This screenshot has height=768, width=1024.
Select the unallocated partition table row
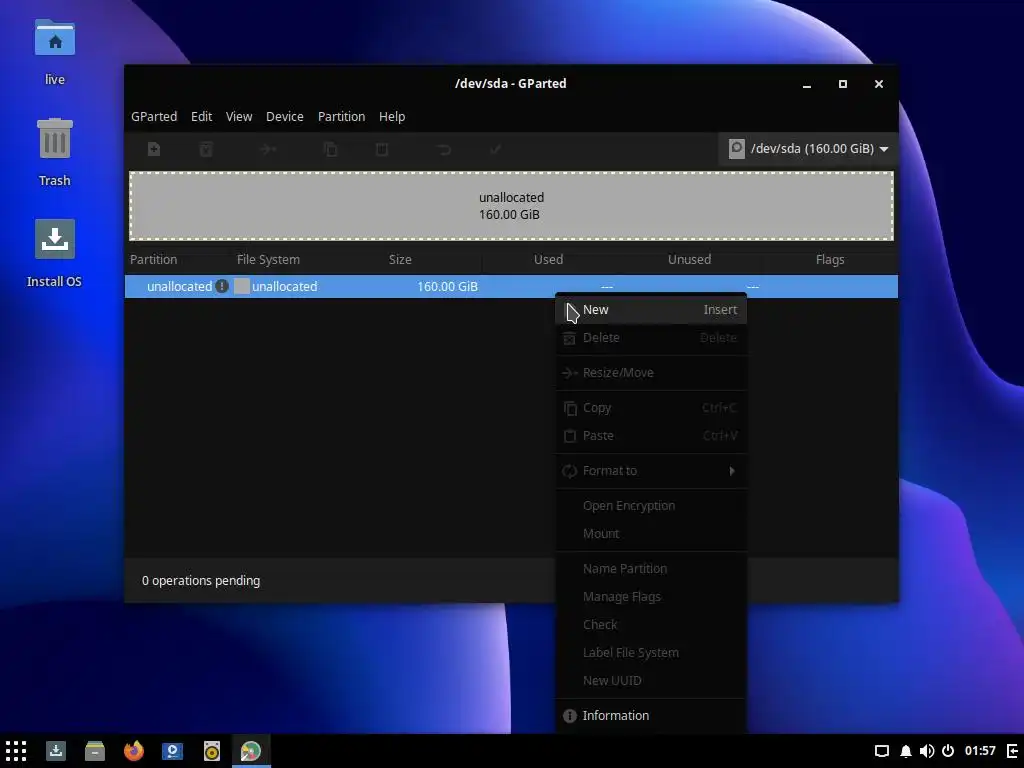click(511, 286)
